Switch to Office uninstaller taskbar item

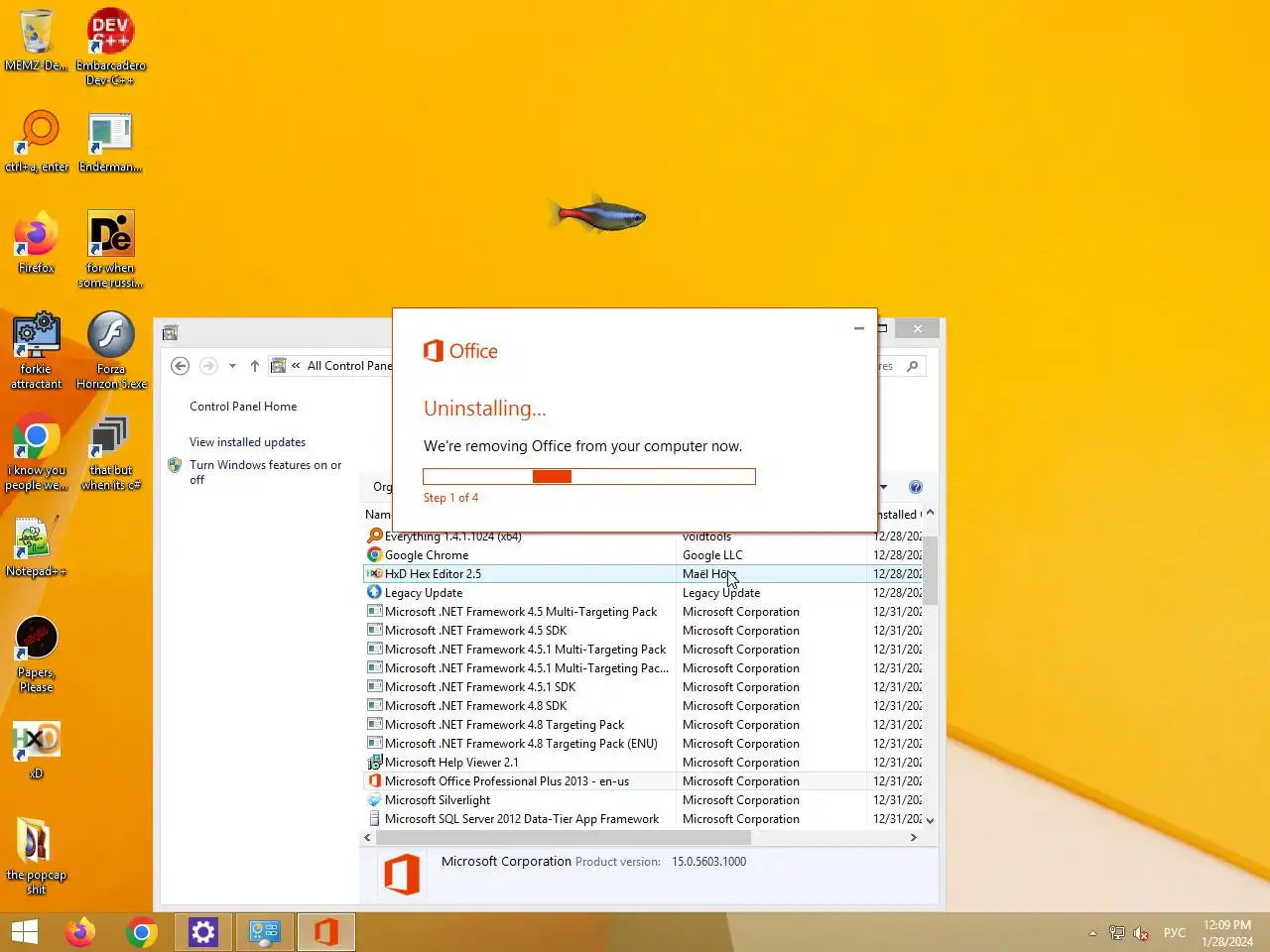pos(326,932)
